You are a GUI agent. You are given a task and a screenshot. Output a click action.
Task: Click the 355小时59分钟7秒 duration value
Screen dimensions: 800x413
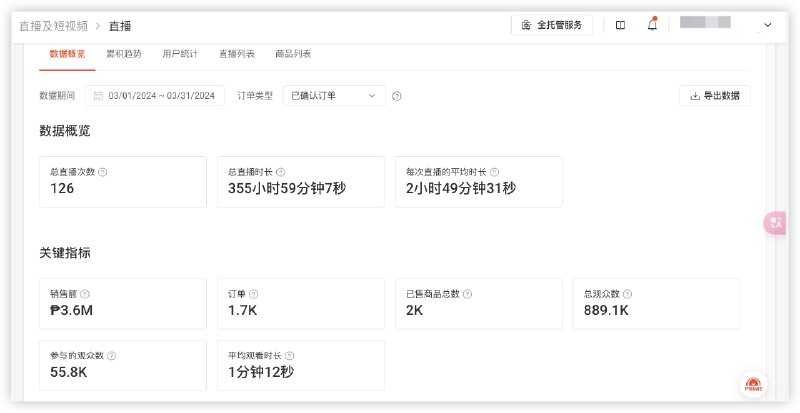click(287, 188)
